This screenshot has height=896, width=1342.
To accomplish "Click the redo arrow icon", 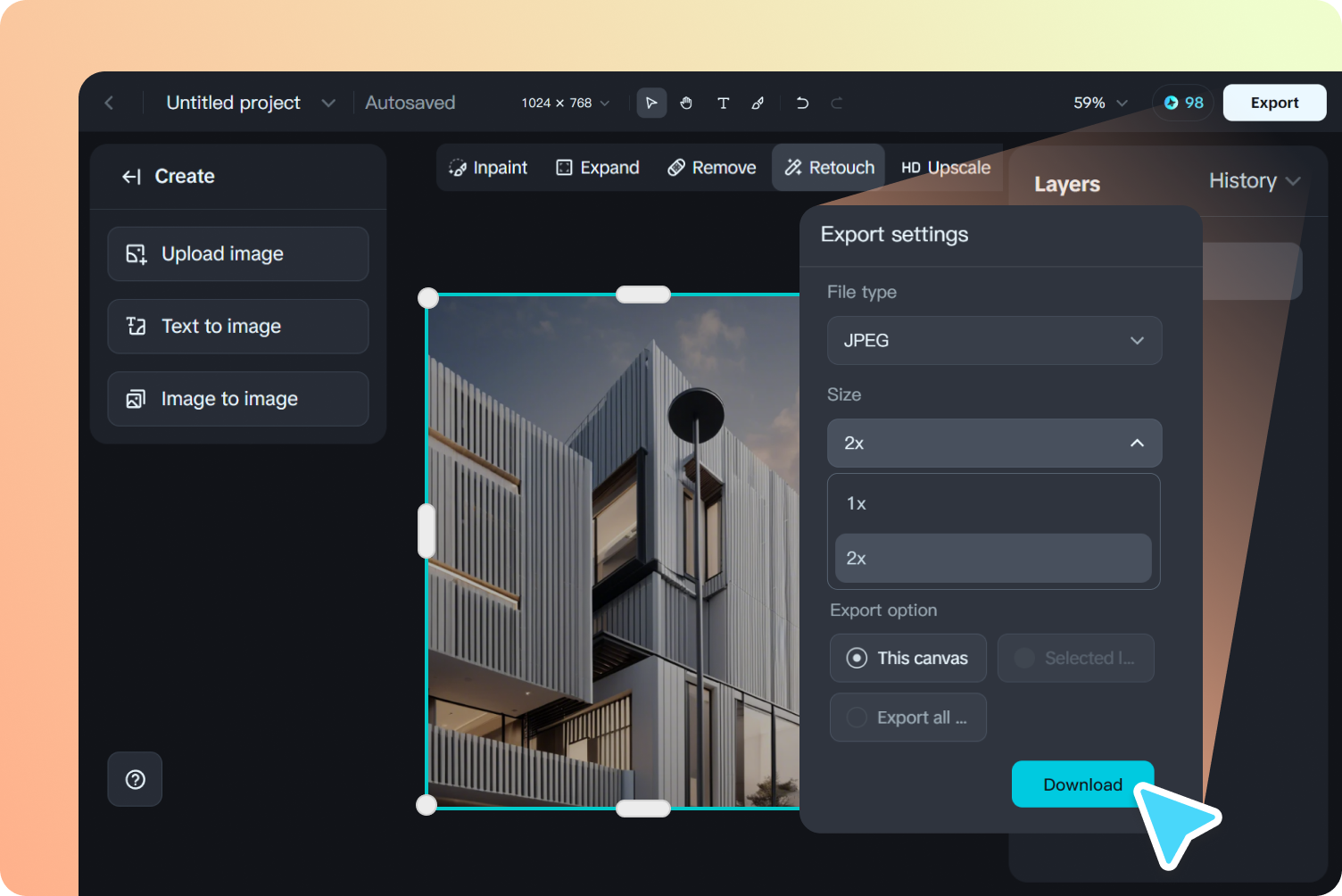I will click(837, 103).
